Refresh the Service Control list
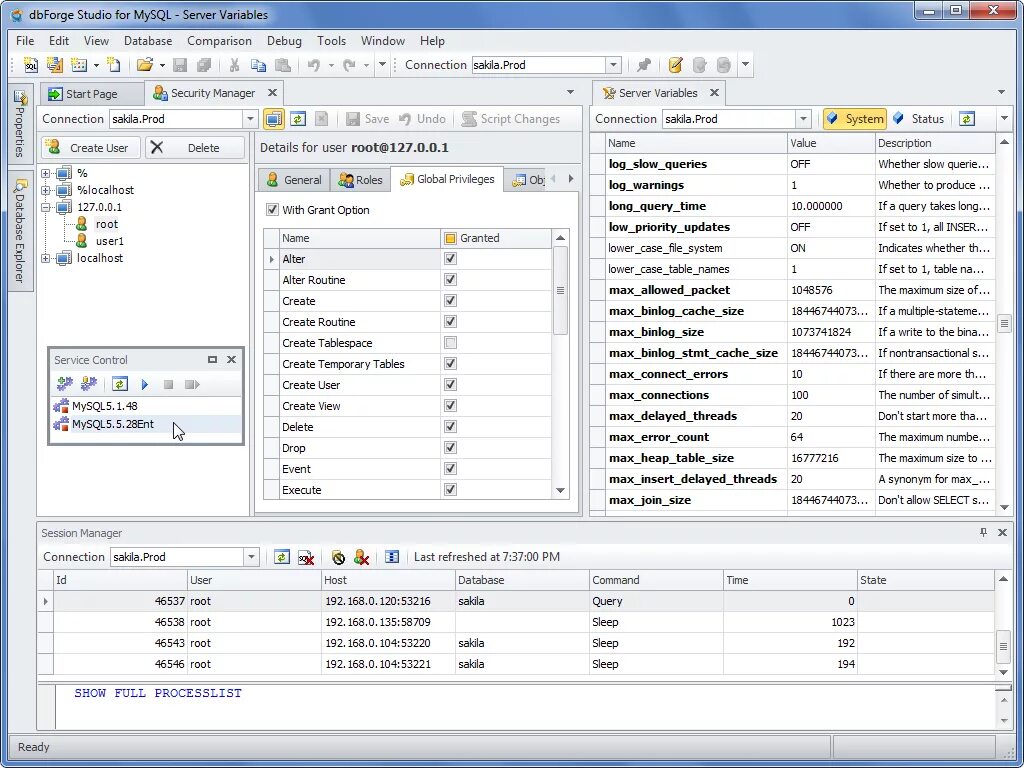The image size is (1024, 768). [x=119, y=384]
